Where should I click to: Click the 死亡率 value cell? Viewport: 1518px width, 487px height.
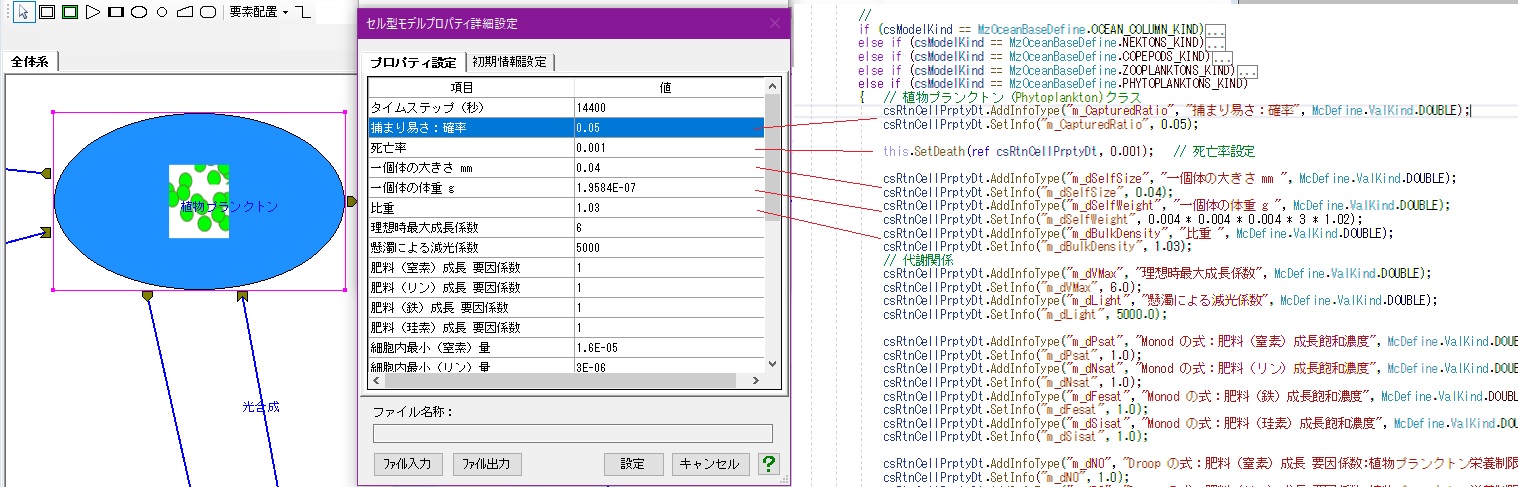[x=668, y=148]
